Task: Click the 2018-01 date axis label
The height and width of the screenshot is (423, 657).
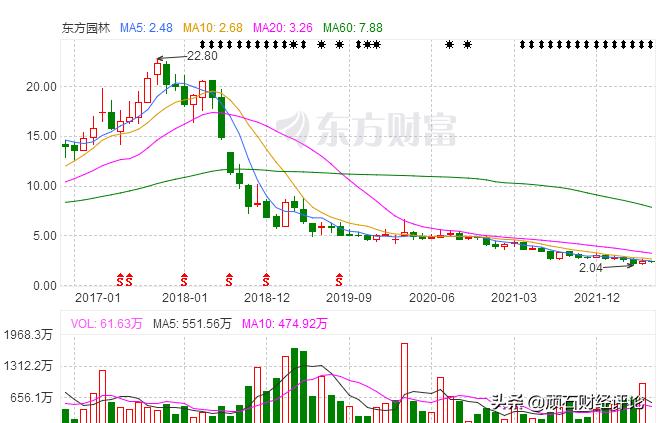Action: (x=185, y=298)
